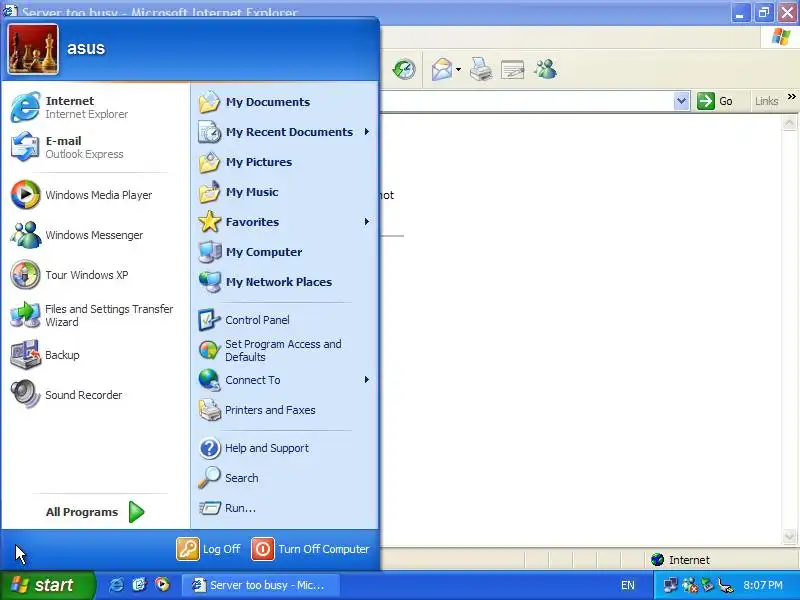The image size is (800, 600).
Task: Start Windows Messenger from the pinned list
Action: click(x=94, y=235)
